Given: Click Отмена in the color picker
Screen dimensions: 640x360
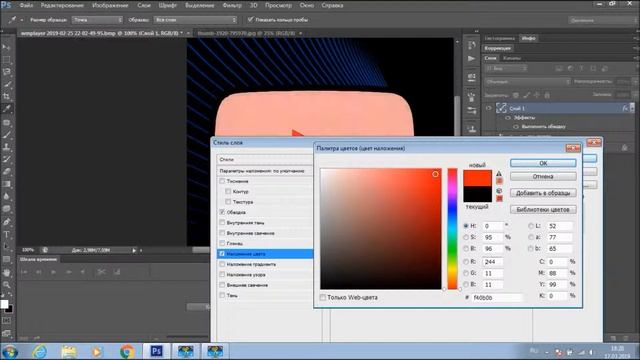Looking at the screenshot, I should coord(543,176).
